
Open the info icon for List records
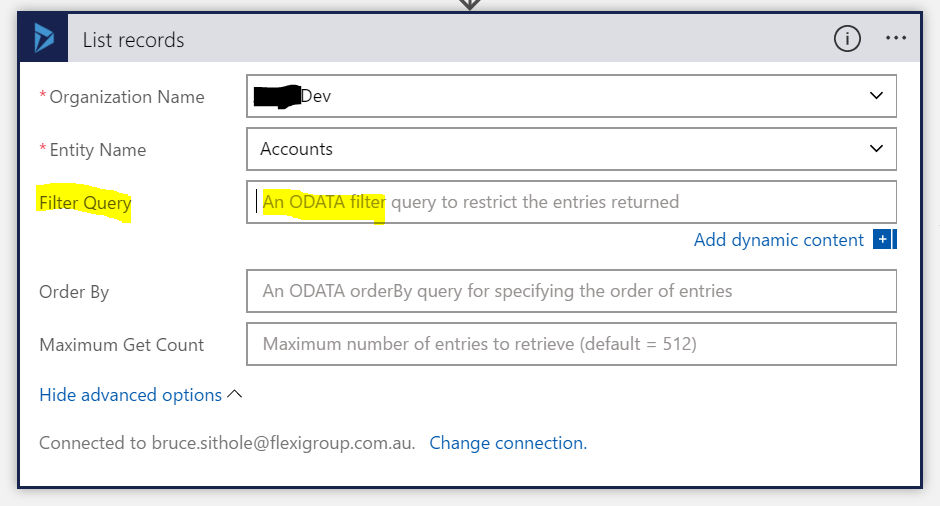(x=846, y=39)
